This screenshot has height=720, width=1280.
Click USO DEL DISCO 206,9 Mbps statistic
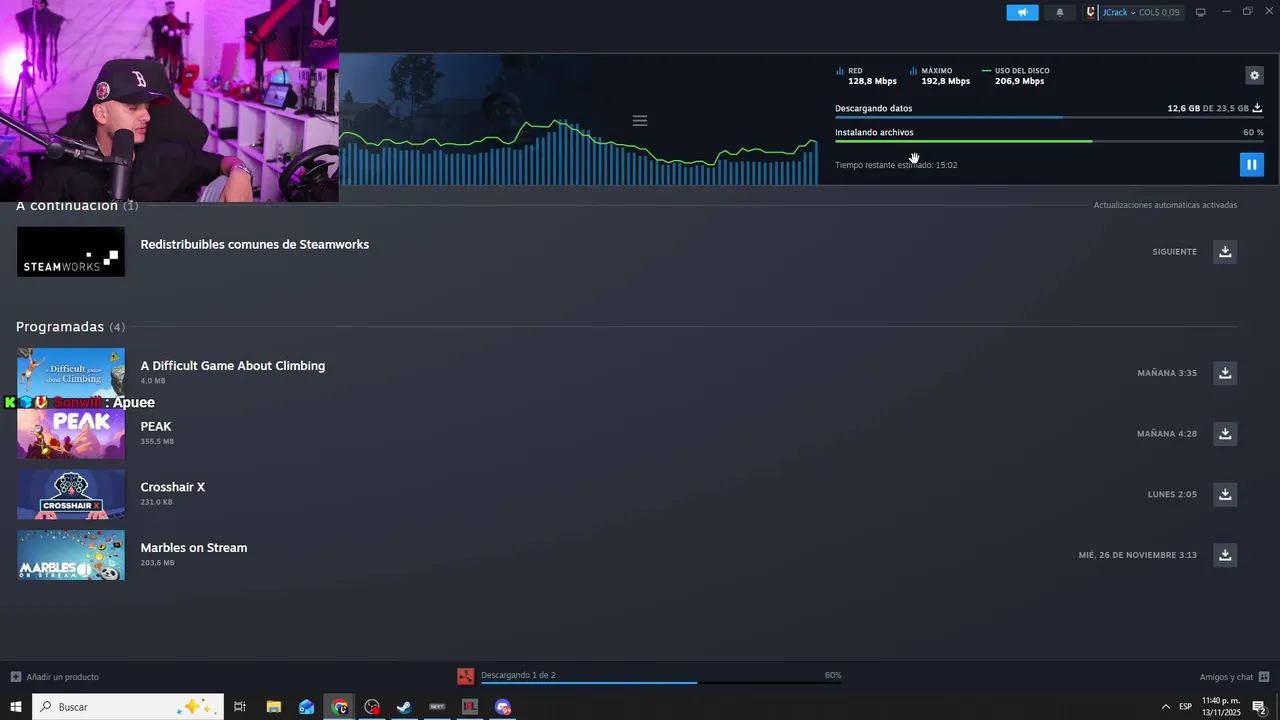coord(1016,76)
